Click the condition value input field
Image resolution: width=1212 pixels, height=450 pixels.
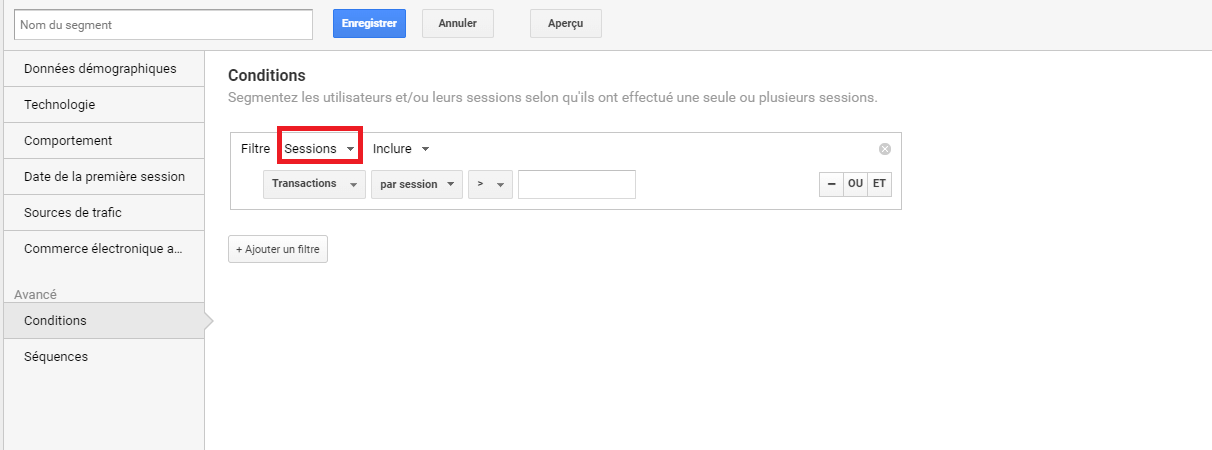pyautogui.click(x=577, y=184)
